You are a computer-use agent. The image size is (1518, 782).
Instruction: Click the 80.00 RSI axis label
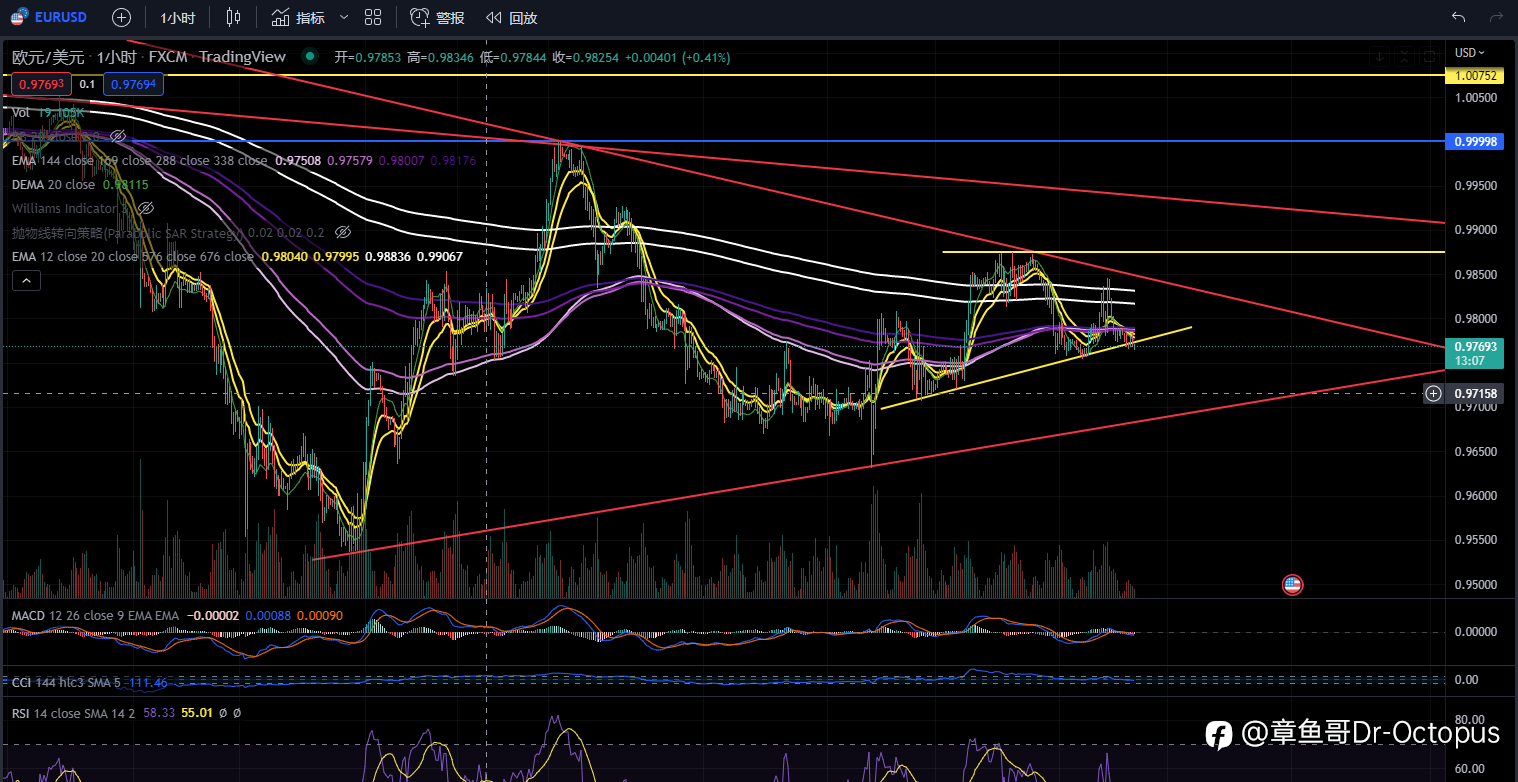point(1469,720)
